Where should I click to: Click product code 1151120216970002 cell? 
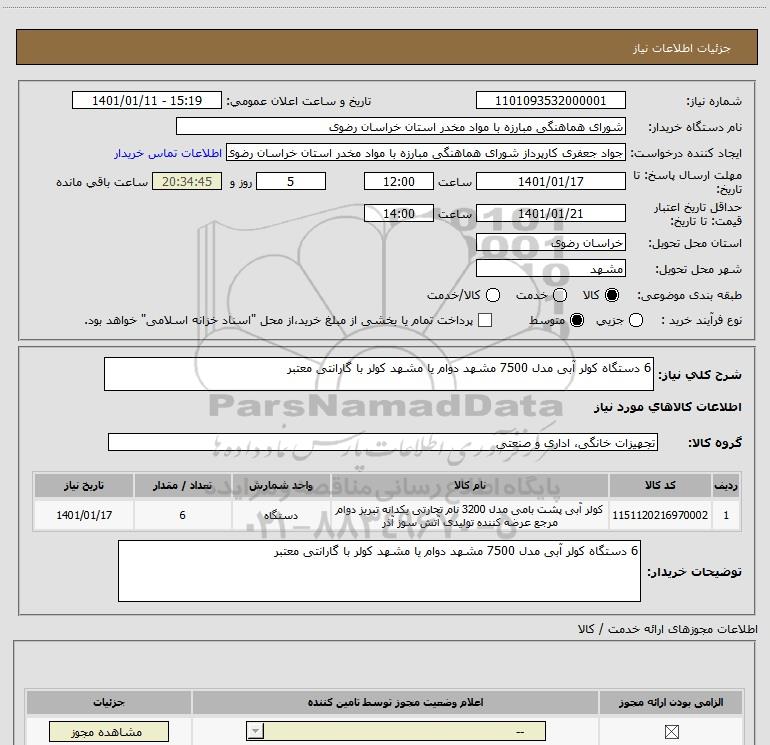[660, 515]
